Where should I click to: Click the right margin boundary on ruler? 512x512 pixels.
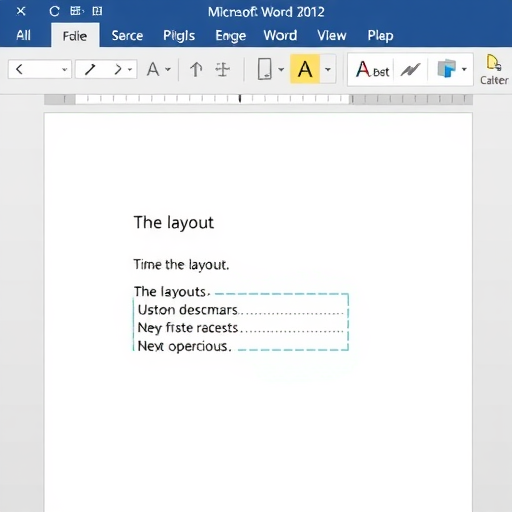[351, 99]
